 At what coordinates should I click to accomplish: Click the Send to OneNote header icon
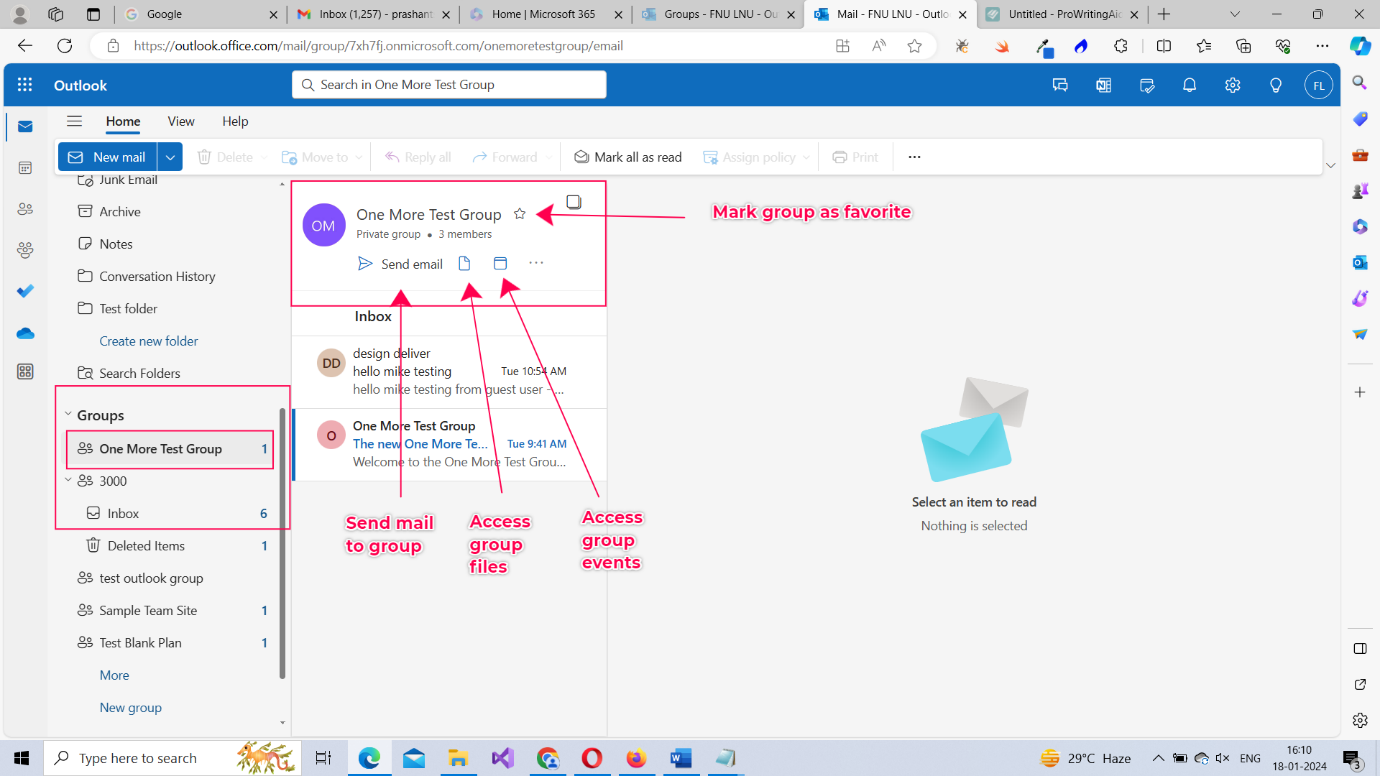[1103, 85]
